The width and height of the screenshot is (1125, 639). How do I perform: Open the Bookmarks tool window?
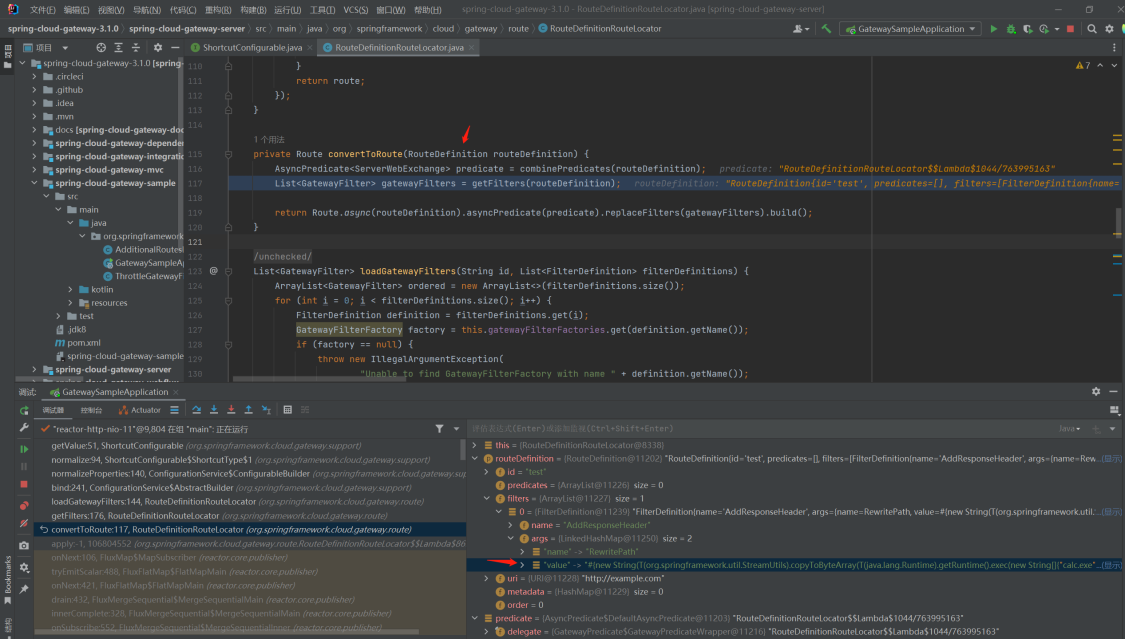pyautogui.click(x=8, y=579)
